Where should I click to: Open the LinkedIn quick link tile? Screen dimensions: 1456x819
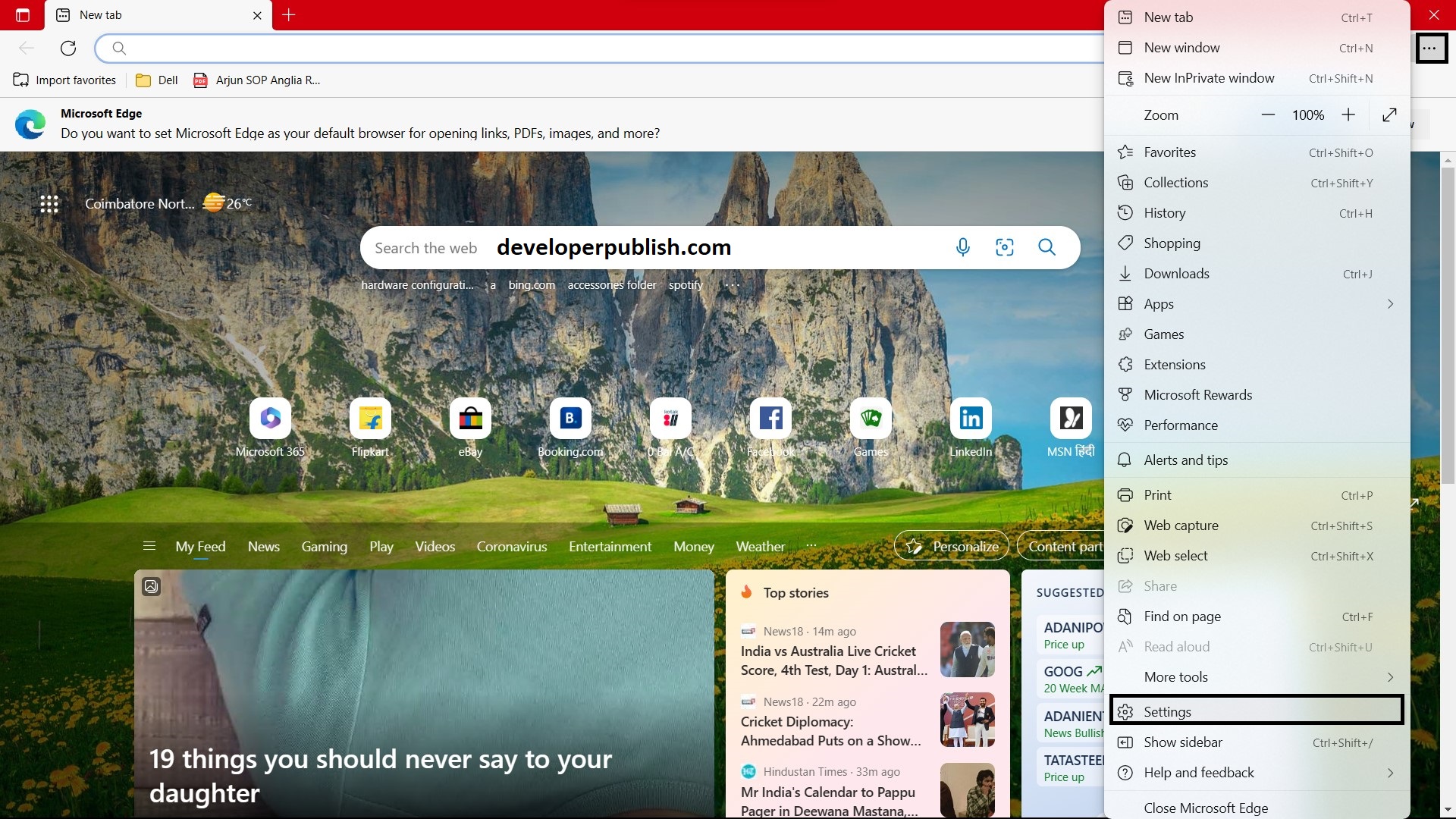click(971, 418)
